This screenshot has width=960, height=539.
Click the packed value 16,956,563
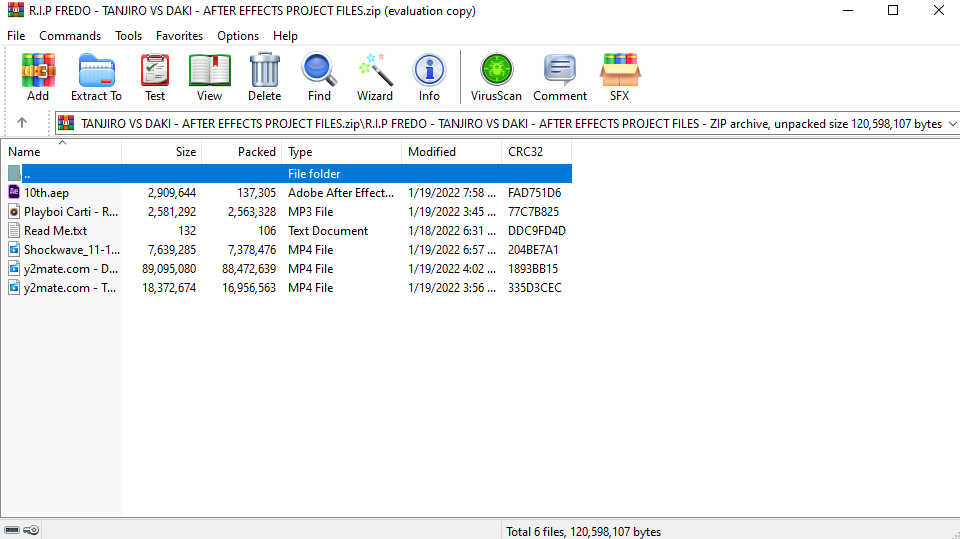[x=249, y=287]
